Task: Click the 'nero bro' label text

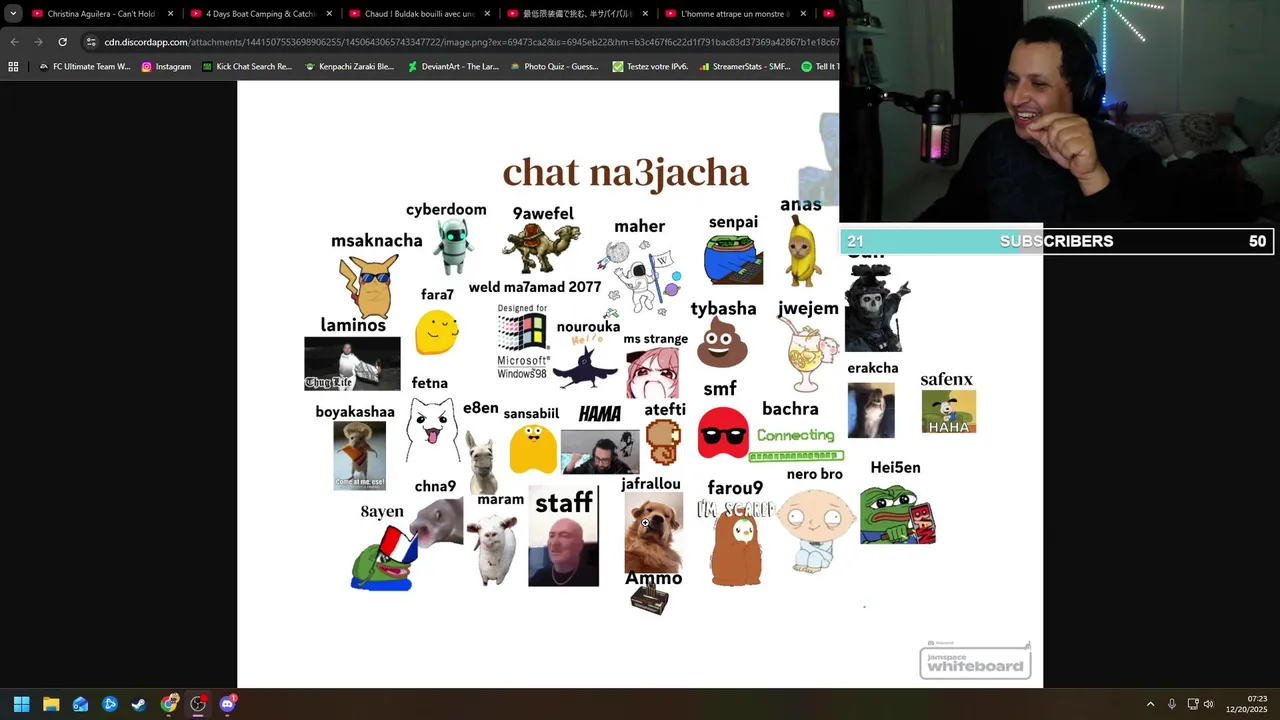Action: pyautogui.click(x=815, y=474)
